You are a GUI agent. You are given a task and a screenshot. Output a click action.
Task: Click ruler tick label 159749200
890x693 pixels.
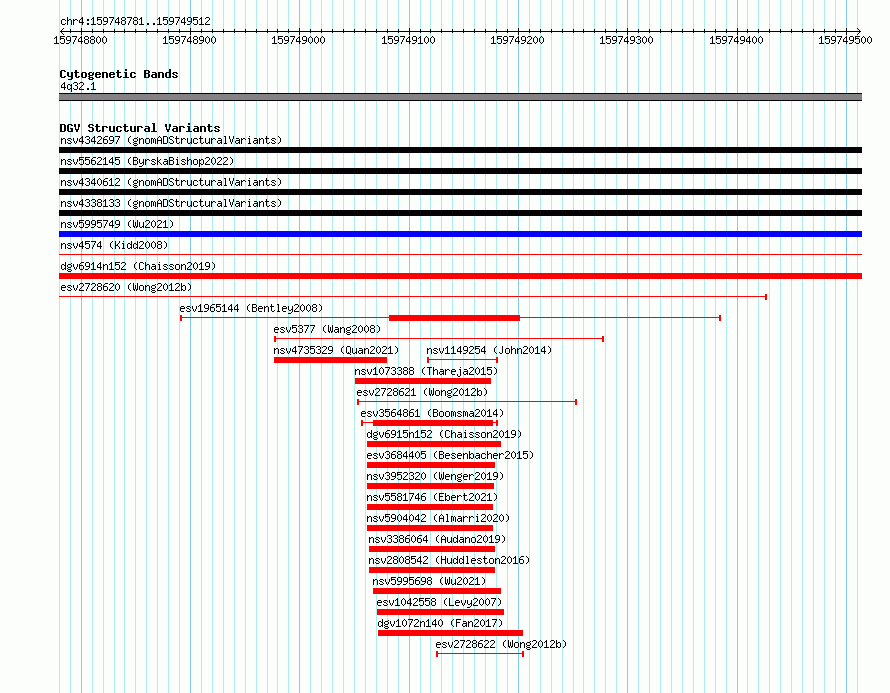point(517,40)
